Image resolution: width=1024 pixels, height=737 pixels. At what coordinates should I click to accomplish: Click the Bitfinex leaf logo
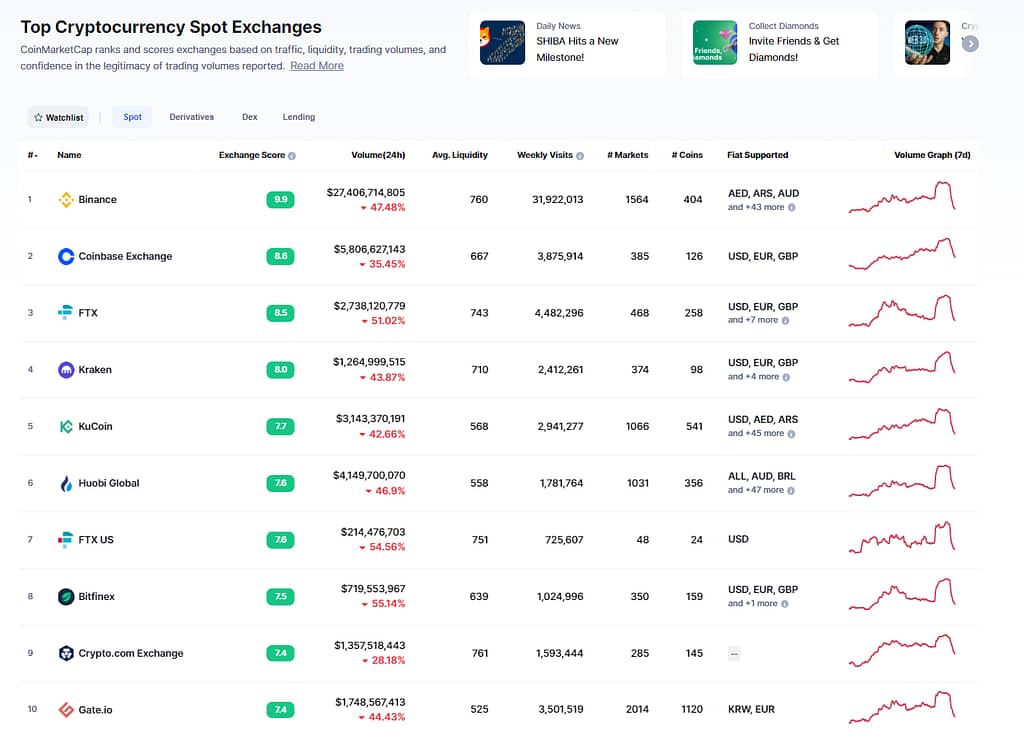(66, 597)
